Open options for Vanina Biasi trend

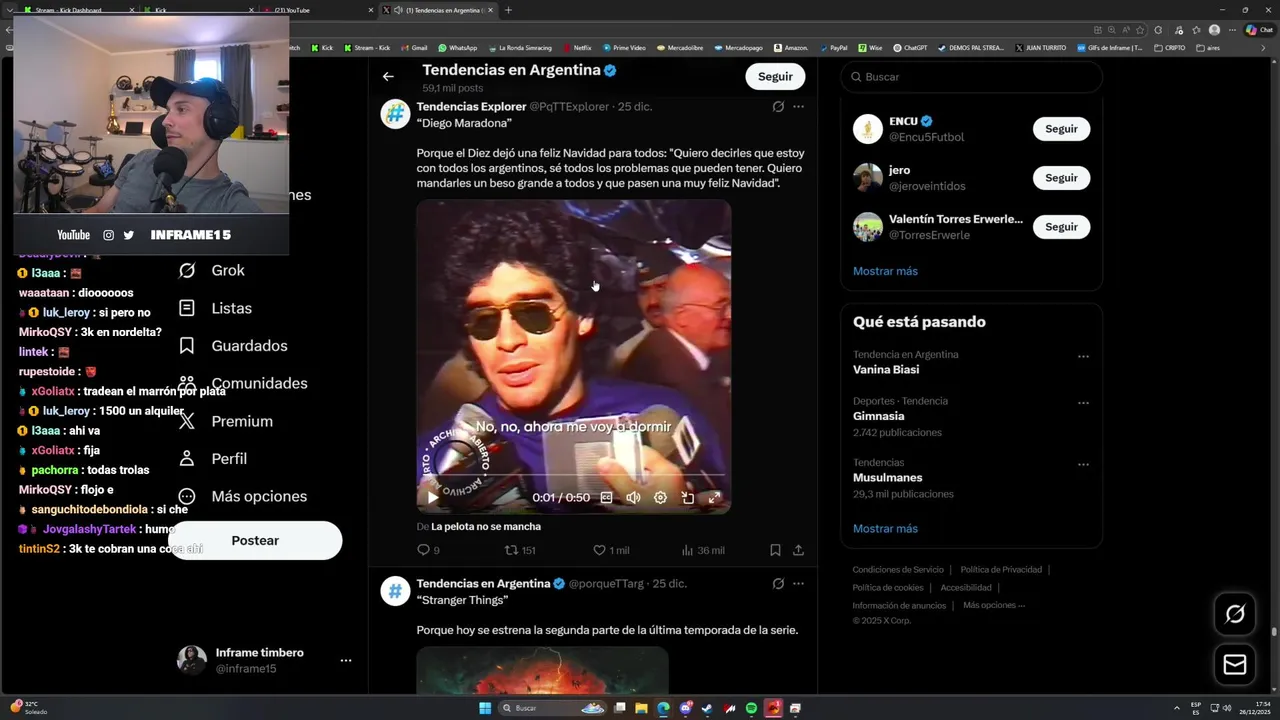click(x=1083, y=357)
